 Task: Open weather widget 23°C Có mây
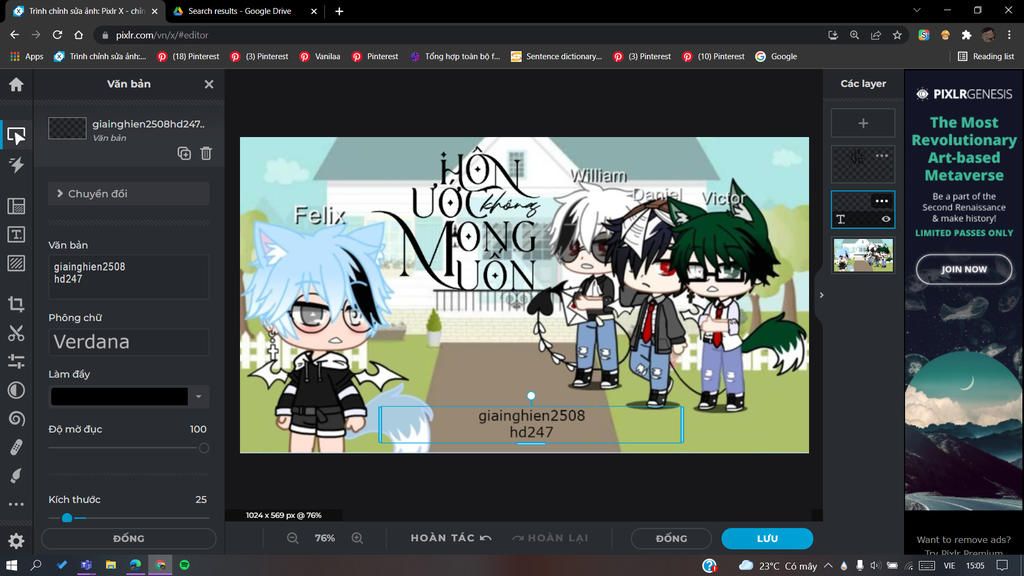coord(778,566)
